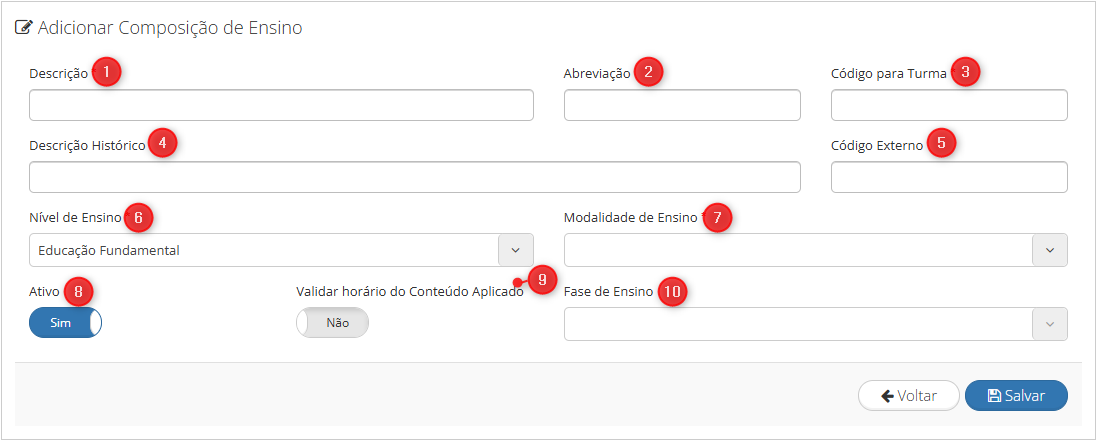Enable Validar horário do Conteúdo Aplicado switch

[x=332, y=323]
